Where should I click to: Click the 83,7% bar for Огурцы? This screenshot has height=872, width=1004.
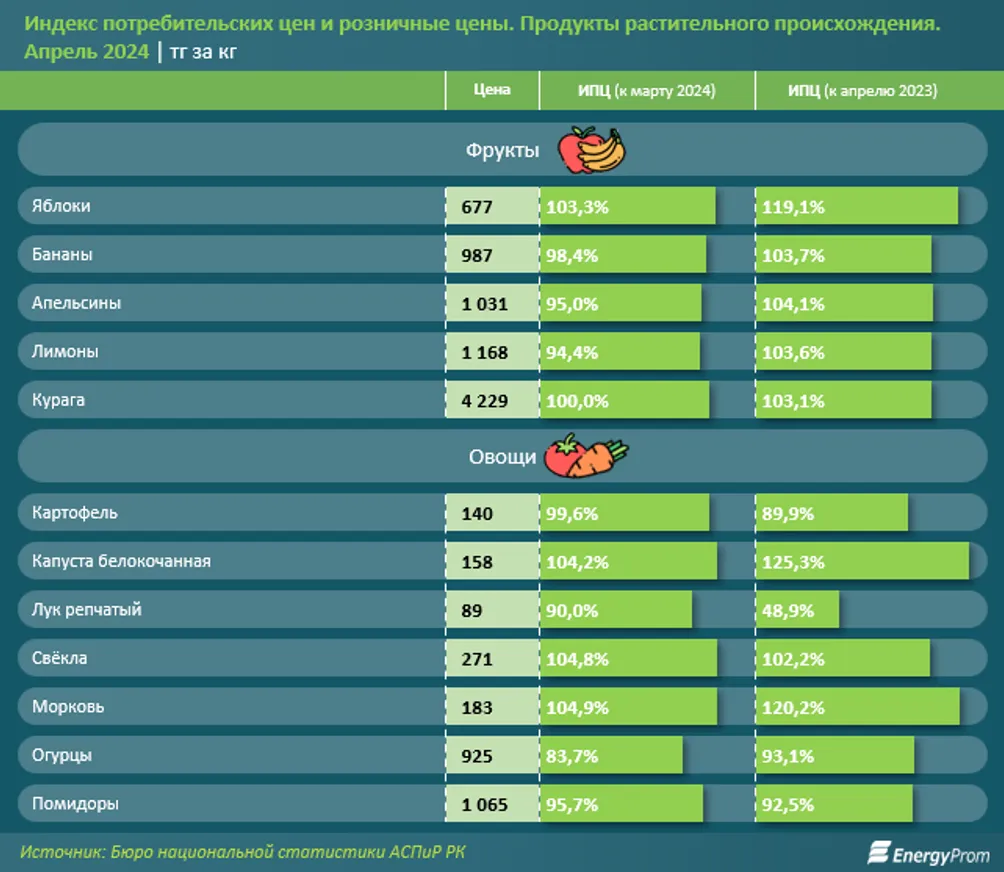click(x=611, y=756)
